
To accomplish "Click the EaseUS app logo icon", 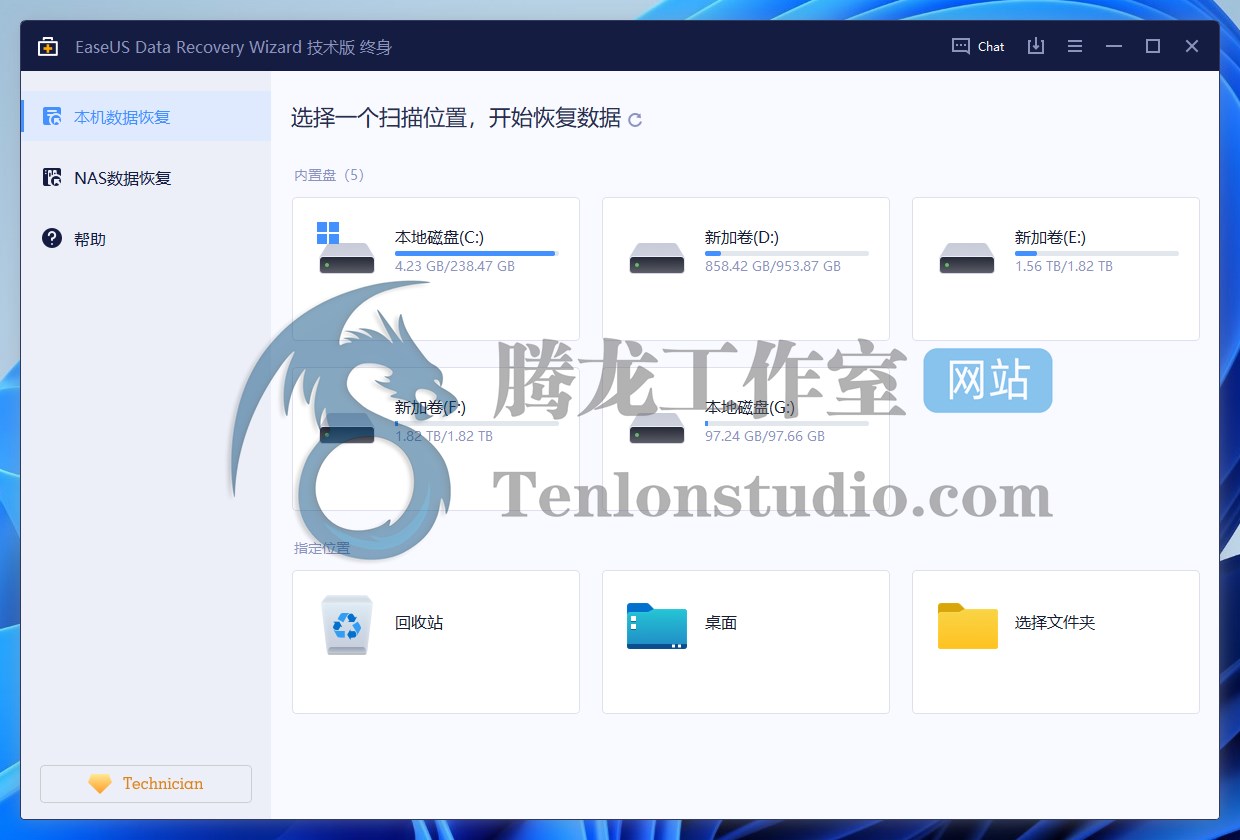I will pos(48,47).
